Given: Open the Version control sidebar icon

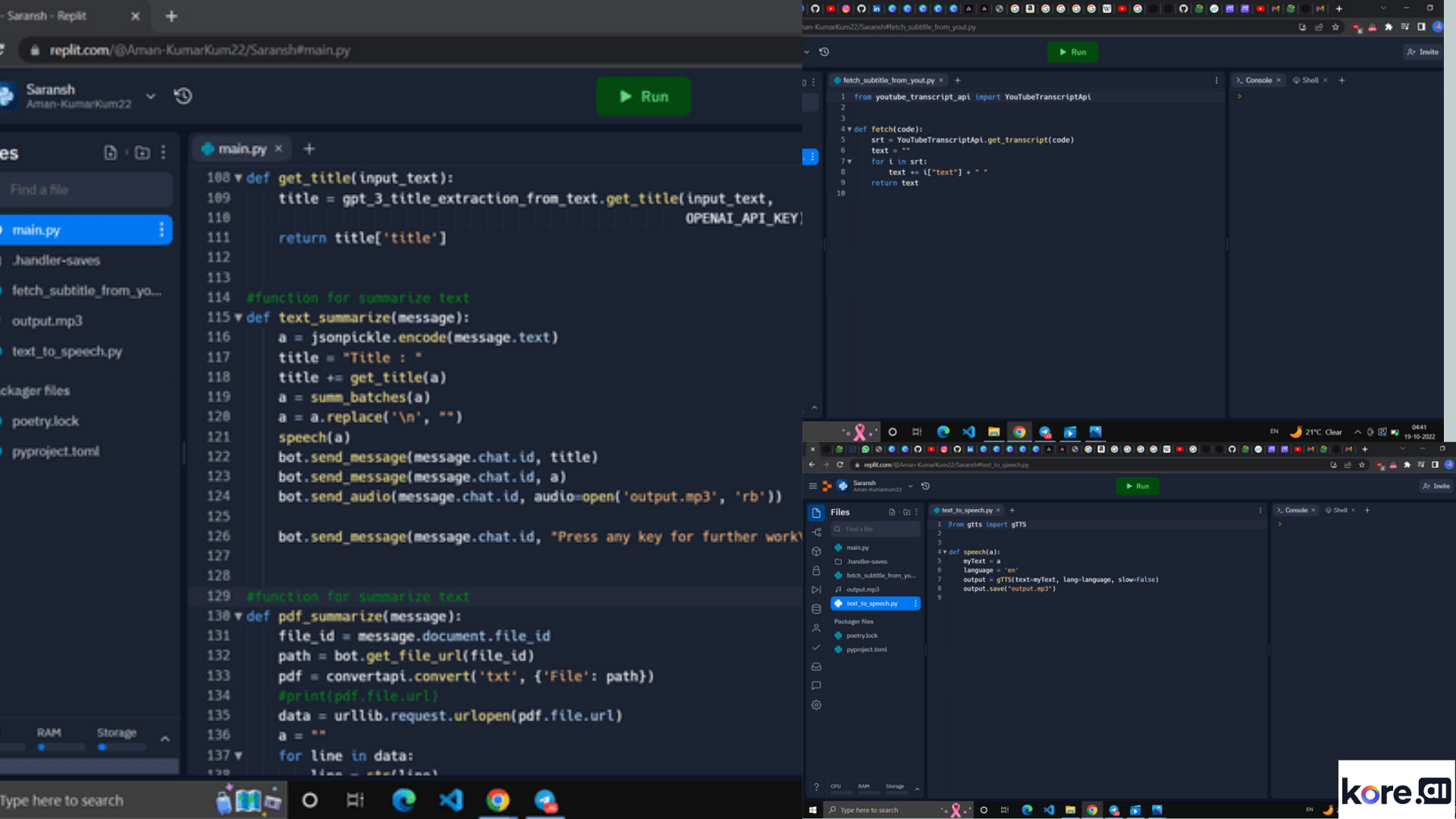Looking at the screenshot, I should tap(817, 532).
